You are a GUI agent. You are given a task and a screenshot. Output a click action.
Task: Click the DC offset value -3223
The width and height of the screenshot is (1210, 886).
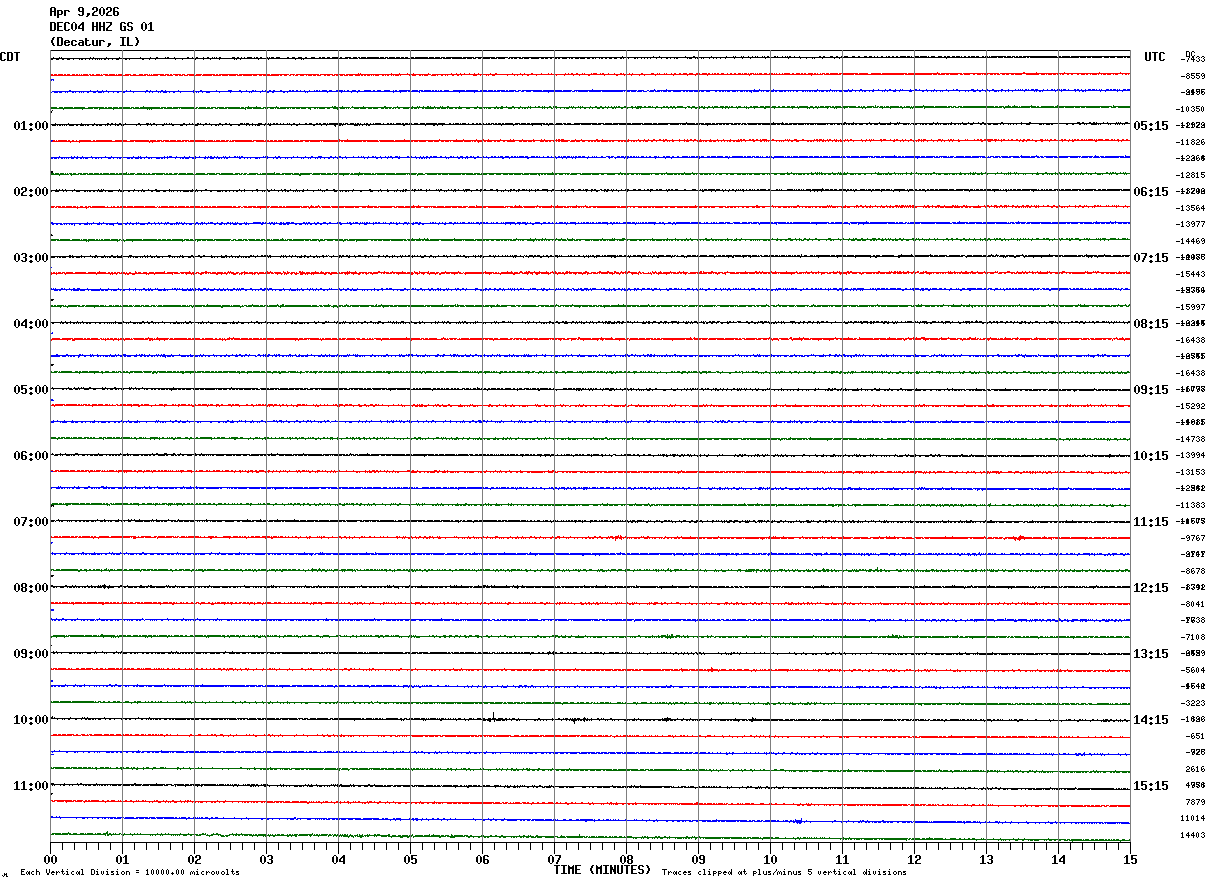coord(1192,703)
